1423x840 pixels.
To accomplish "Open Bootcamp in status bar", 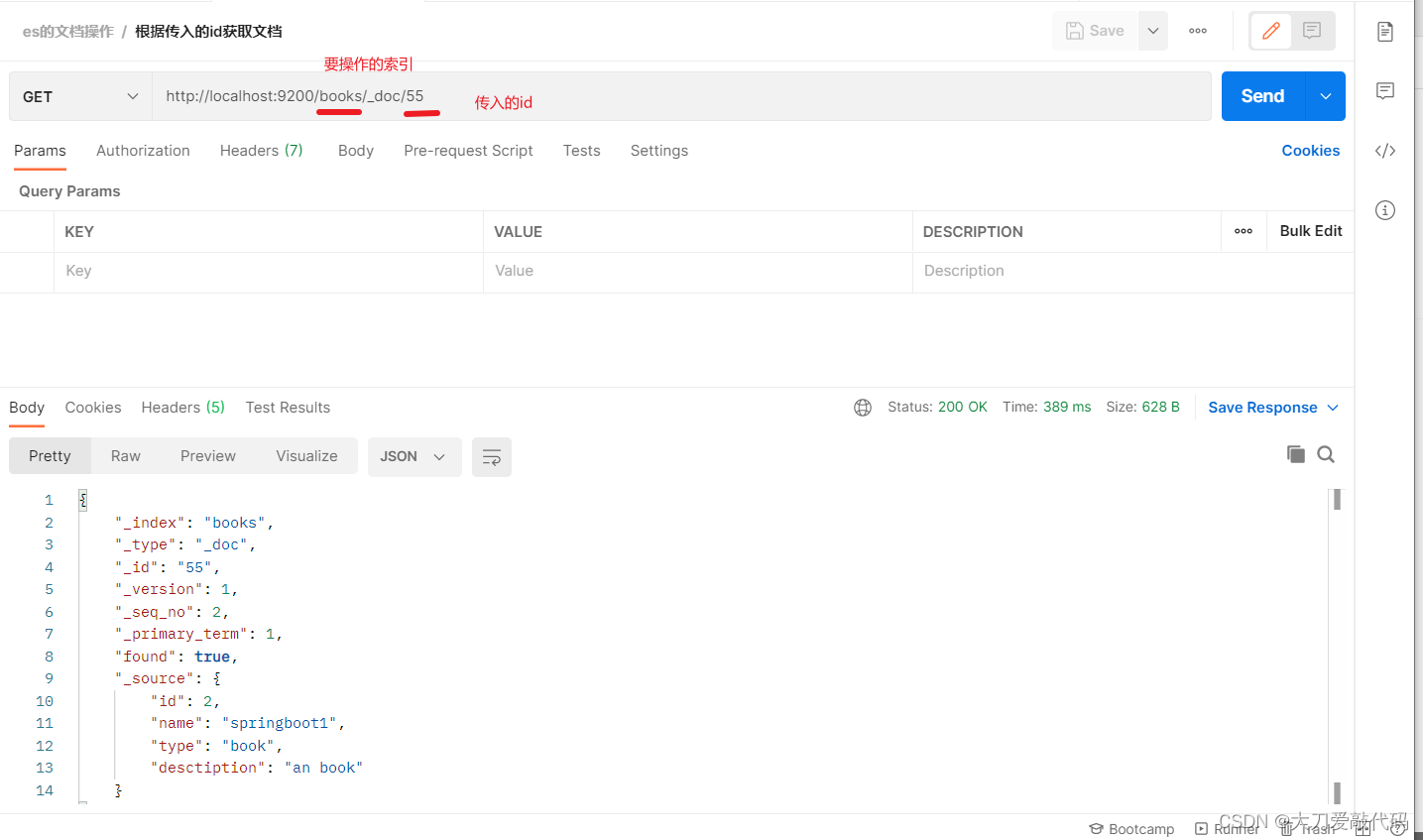I will (x=1131, y=829).
